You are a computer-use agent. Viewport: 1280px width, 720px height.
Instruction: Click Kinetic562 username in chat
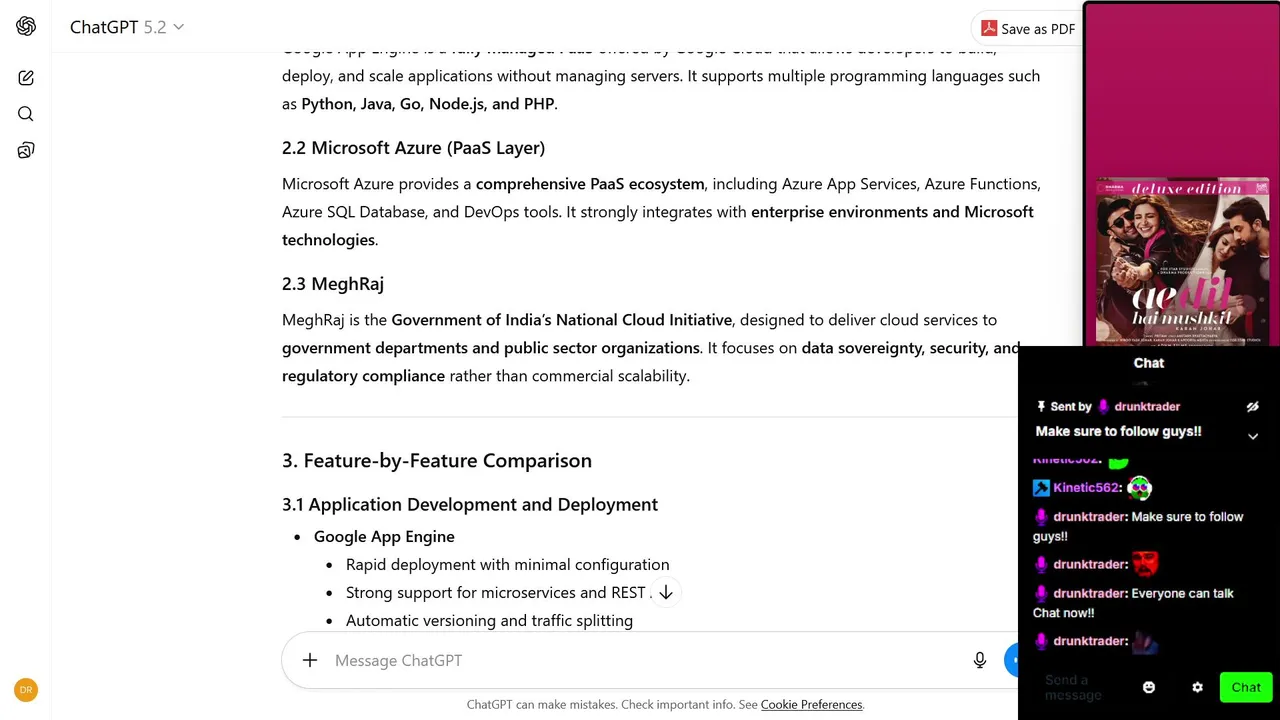pyautogui.click(x=1086, y=488)
